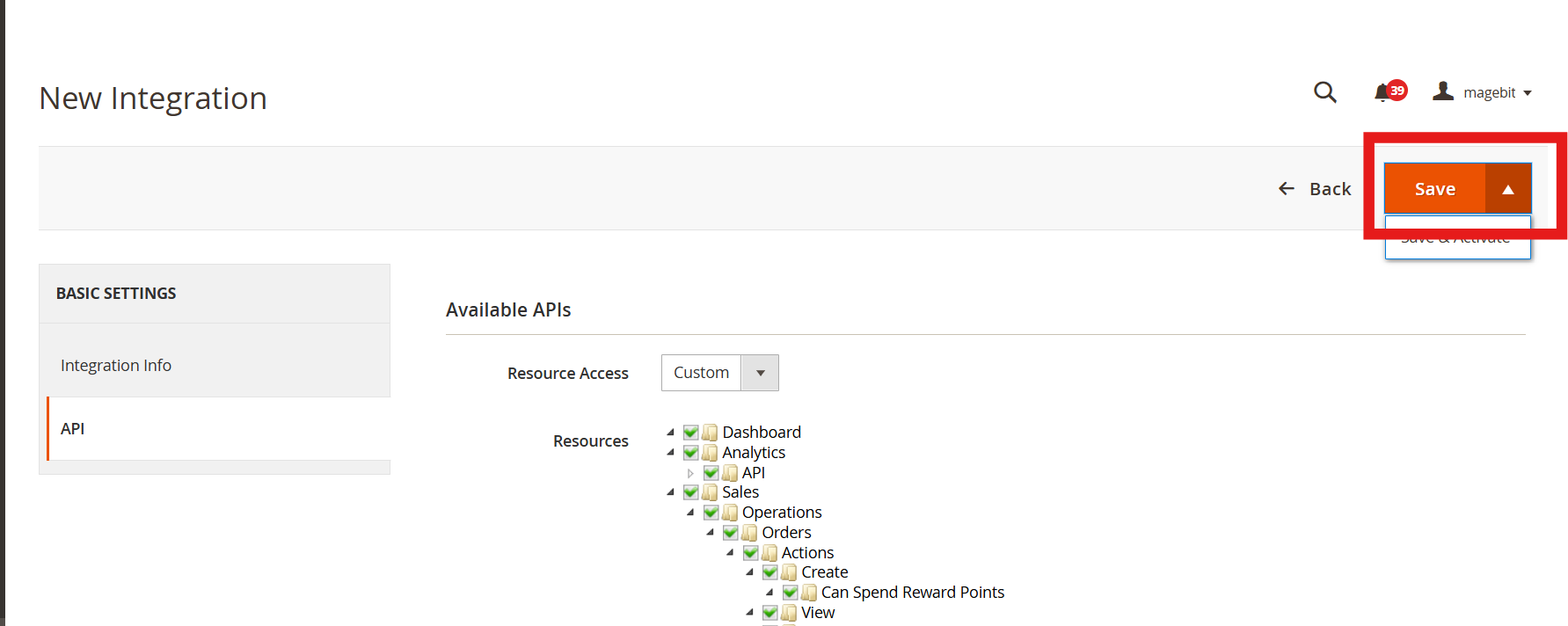
Task: Uncheck Can Spend Reward Points checkbox
Action: pyautogui.click(x=791, y=593)
